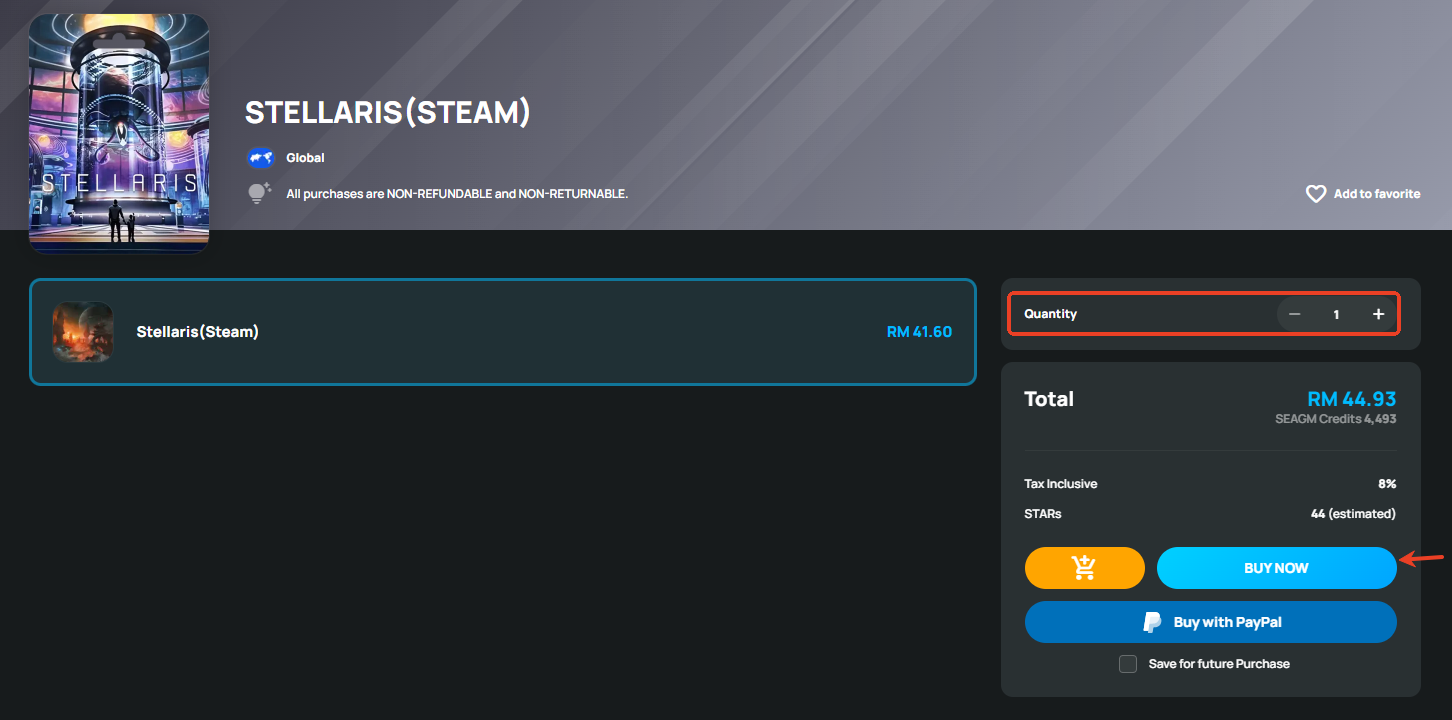
Task: Click the Quantity label
Action: point(1050,314)
